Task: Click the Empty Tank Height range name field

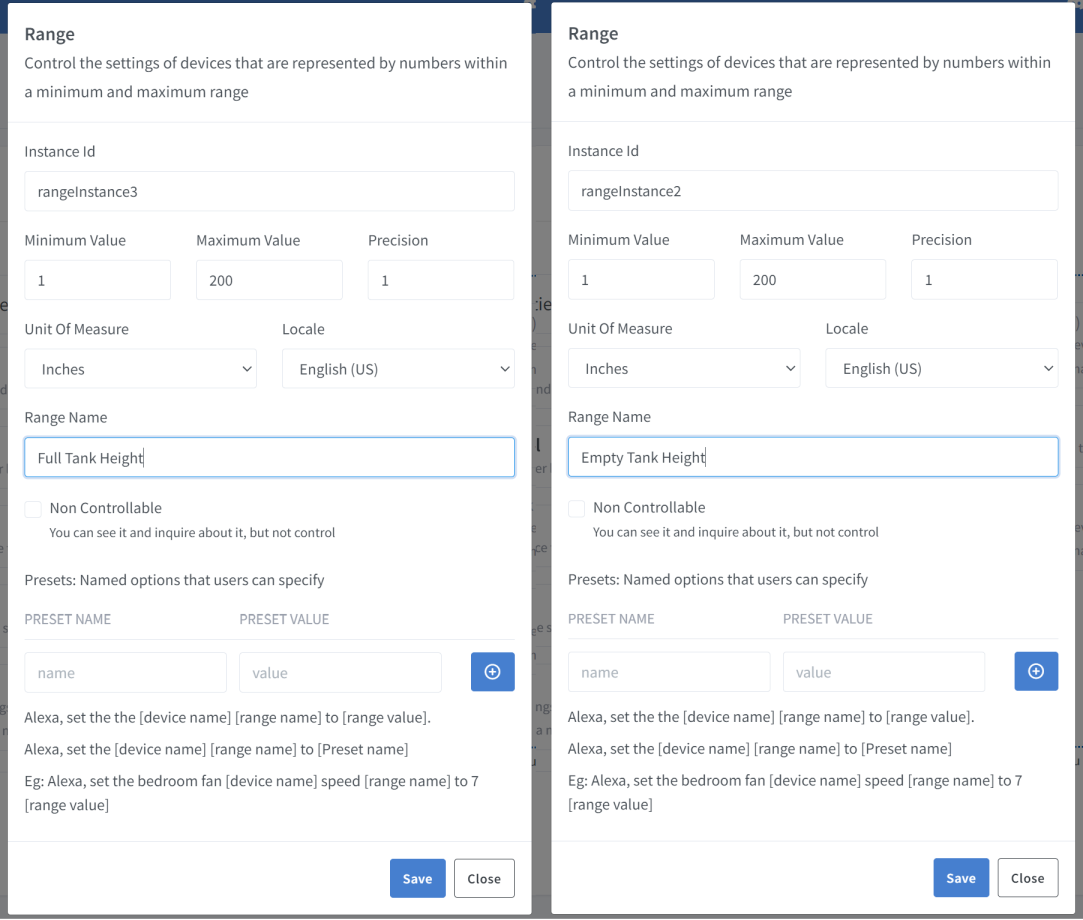Action: (813, 456)
